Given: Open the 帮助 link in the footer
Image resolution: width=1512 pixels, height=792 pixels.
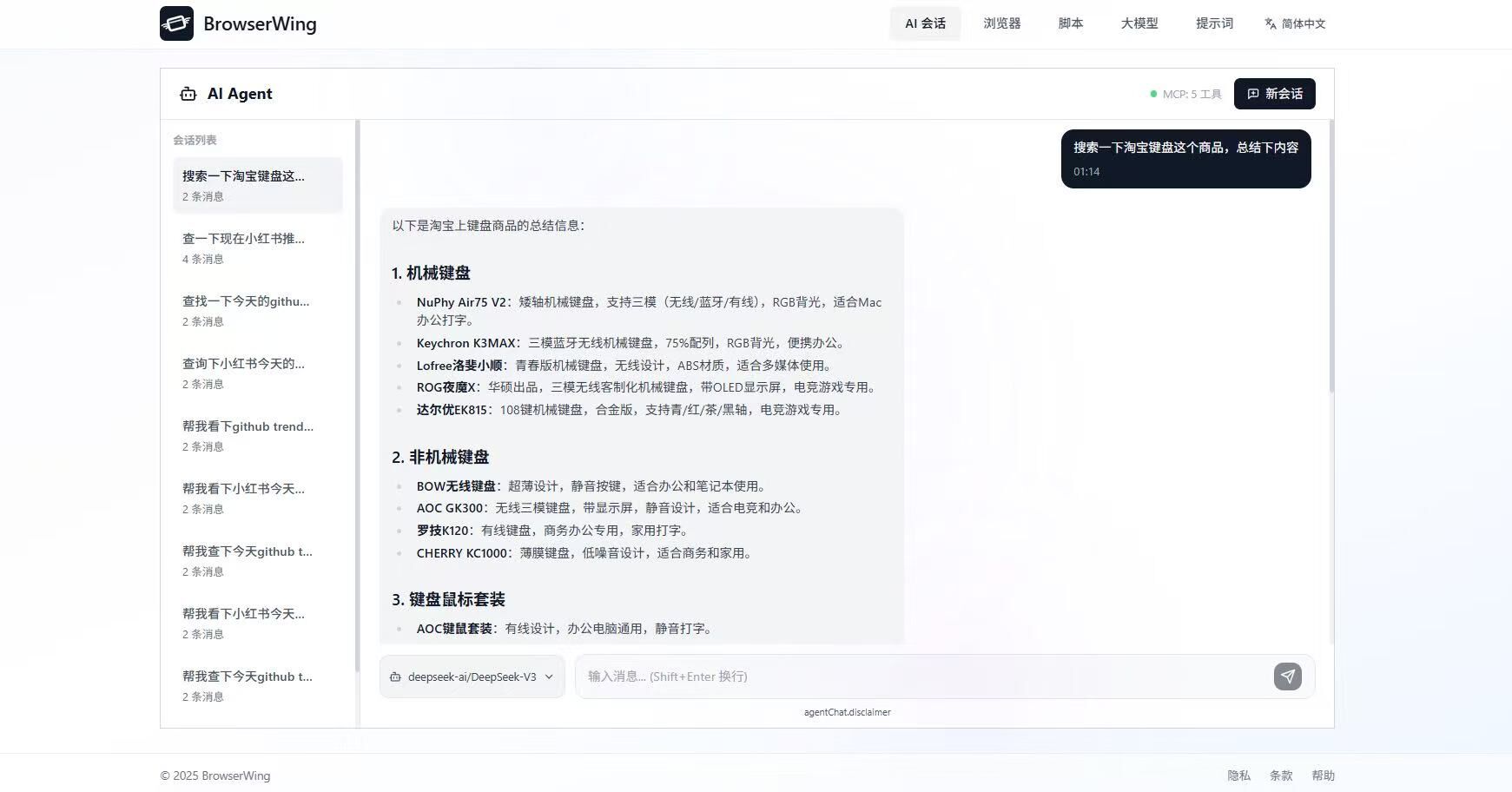Looking at the screenshot, I should click(1323, 775).
